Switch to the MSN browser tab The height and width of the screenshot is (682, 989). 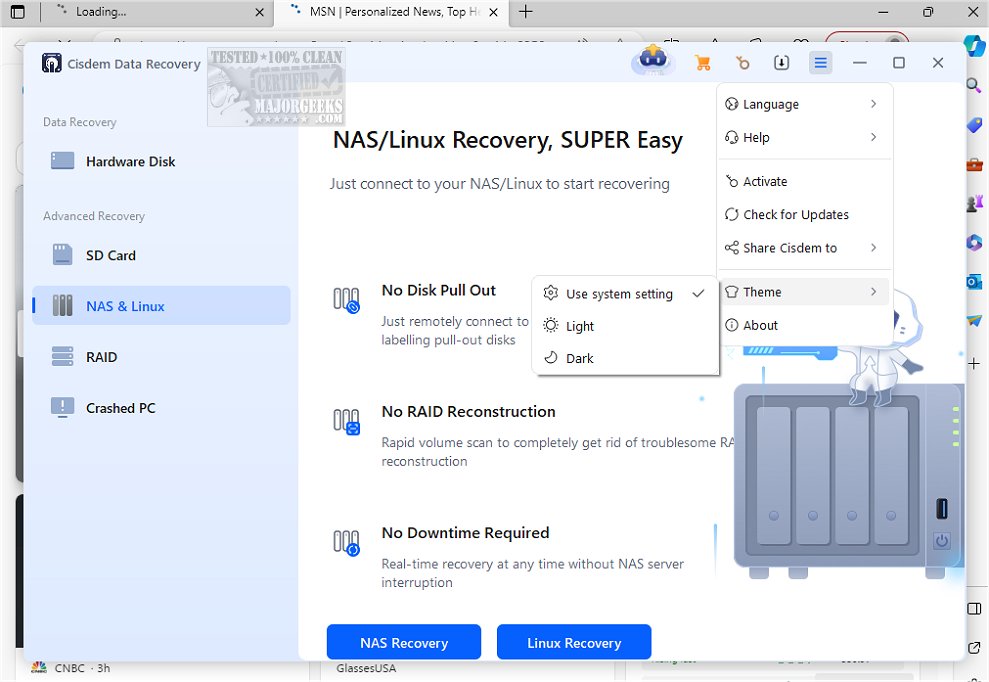click(x=391, y=13)
